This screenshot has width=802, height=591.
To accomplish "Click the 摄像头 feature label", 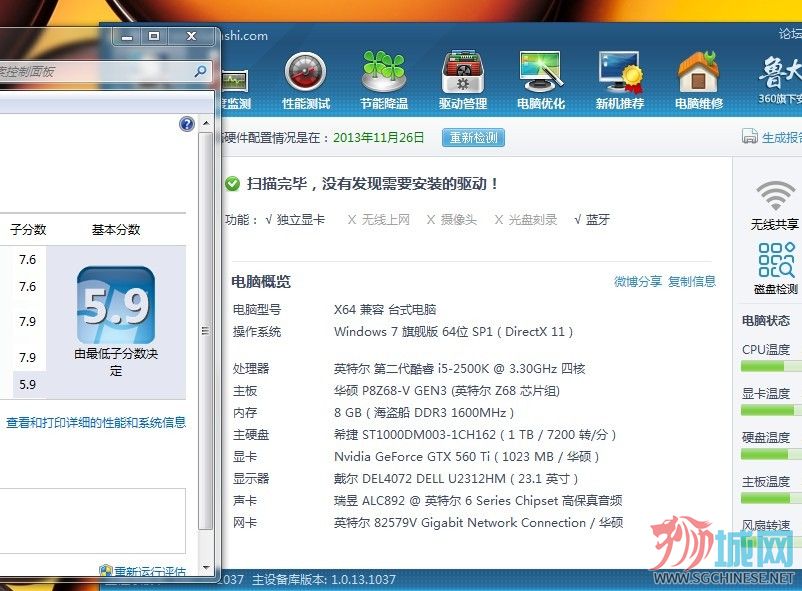I will point(459,220).
